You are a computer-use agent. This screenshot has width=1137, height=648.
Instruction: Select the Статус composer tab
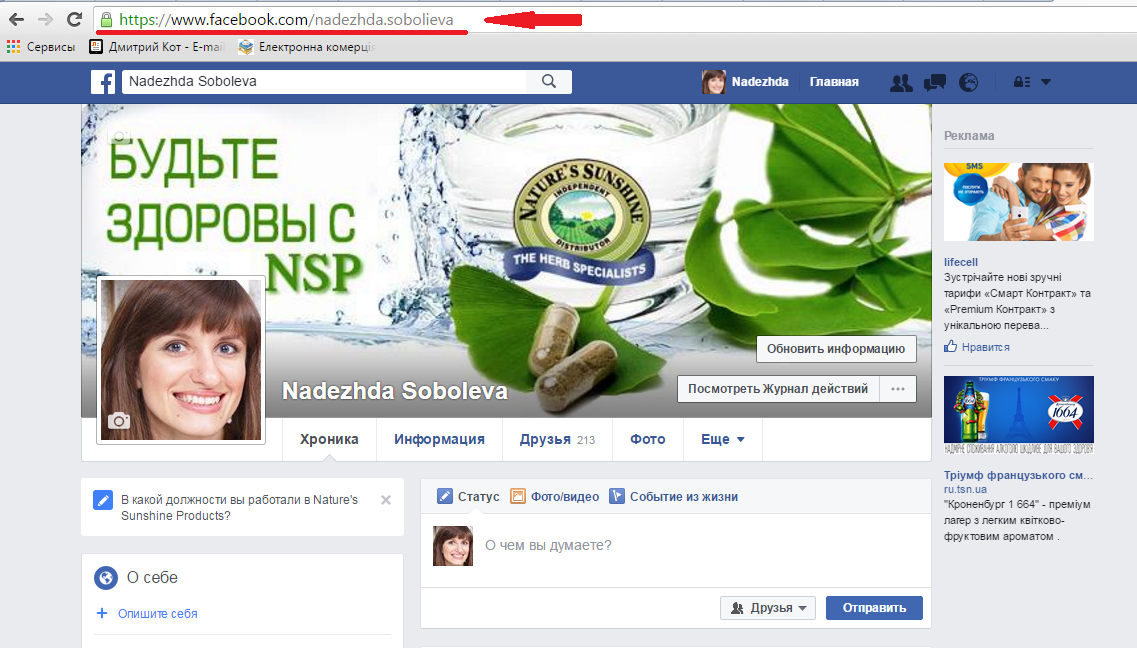[x=468, y=497]
